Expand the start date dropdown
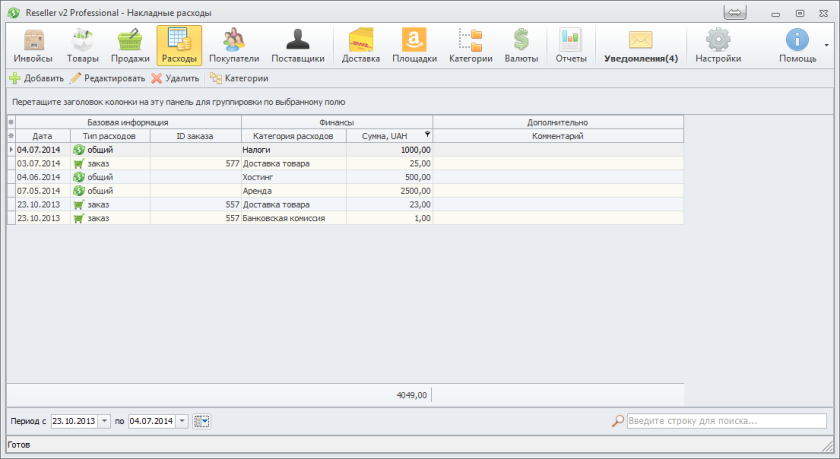Image resolution: width=840 pixels, height=459 pixels. point(105,421)
